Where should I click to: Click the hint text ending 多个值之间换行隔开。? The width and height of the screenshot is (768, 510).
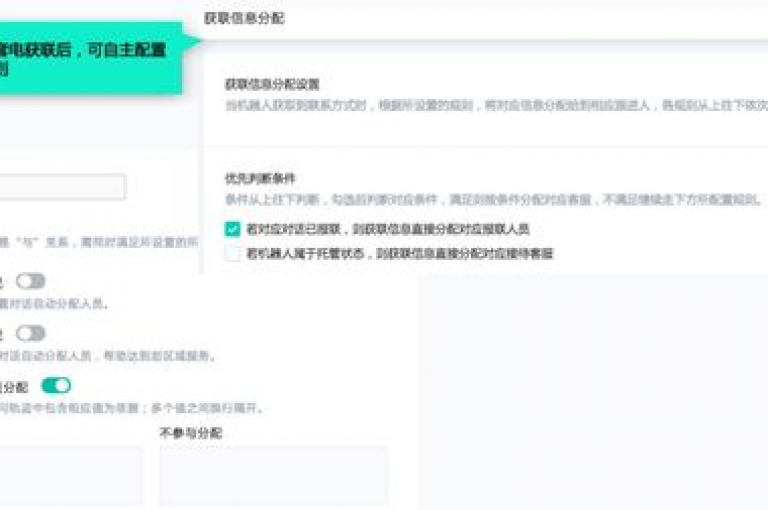coord(132,408)
